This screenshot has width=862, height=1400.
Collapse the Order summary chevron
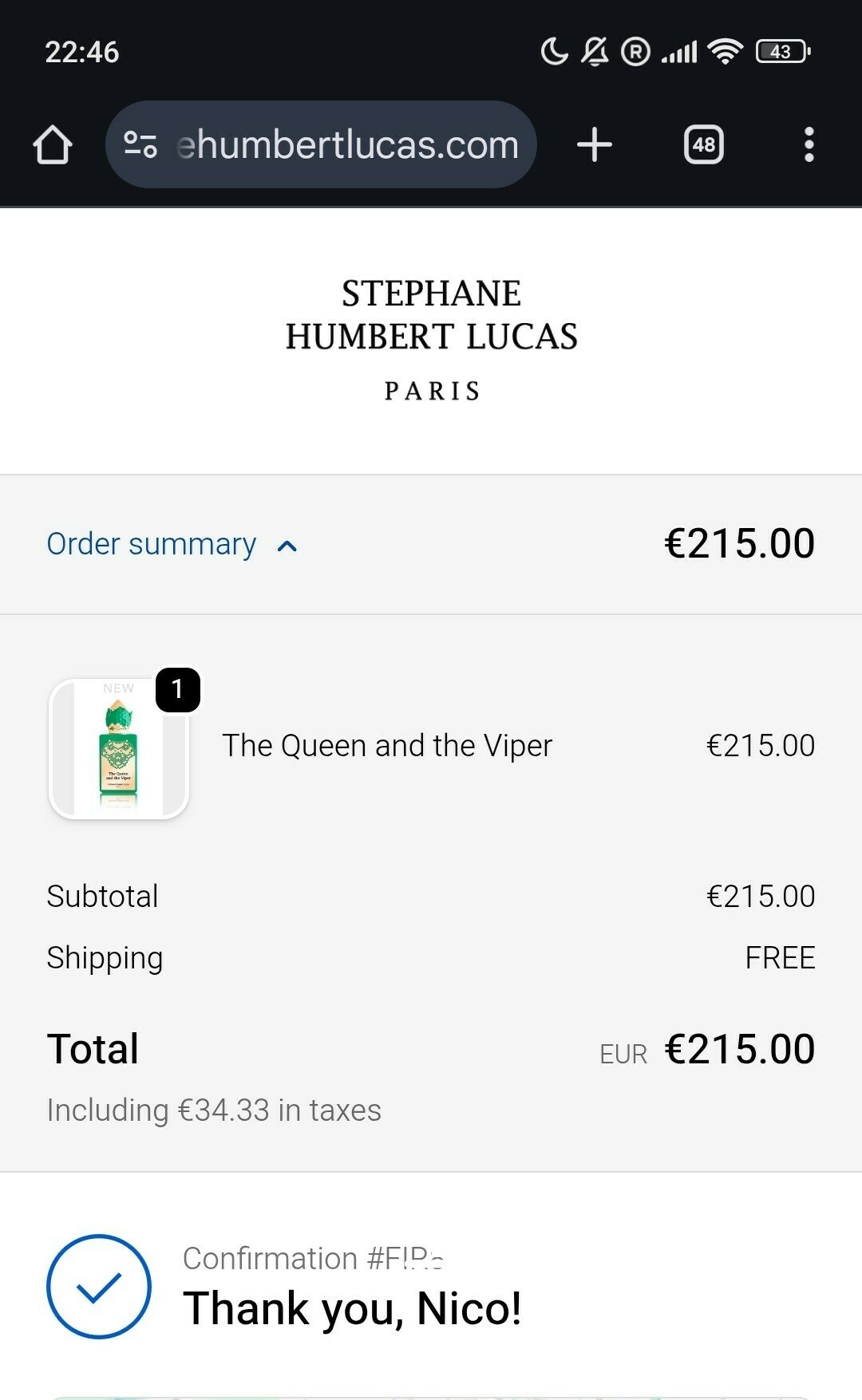click(x=287, y=546)
